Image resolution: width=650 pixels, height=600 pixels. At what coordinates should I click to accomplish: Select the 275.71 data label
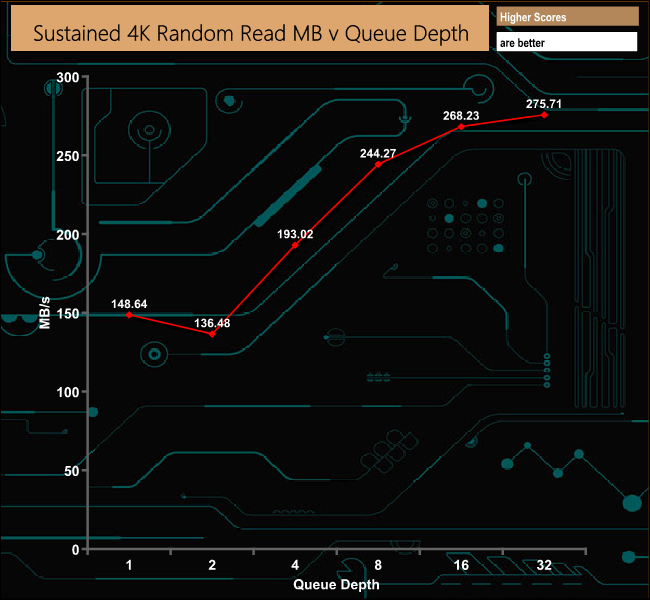pyautogui.click(x=543, y=104)
